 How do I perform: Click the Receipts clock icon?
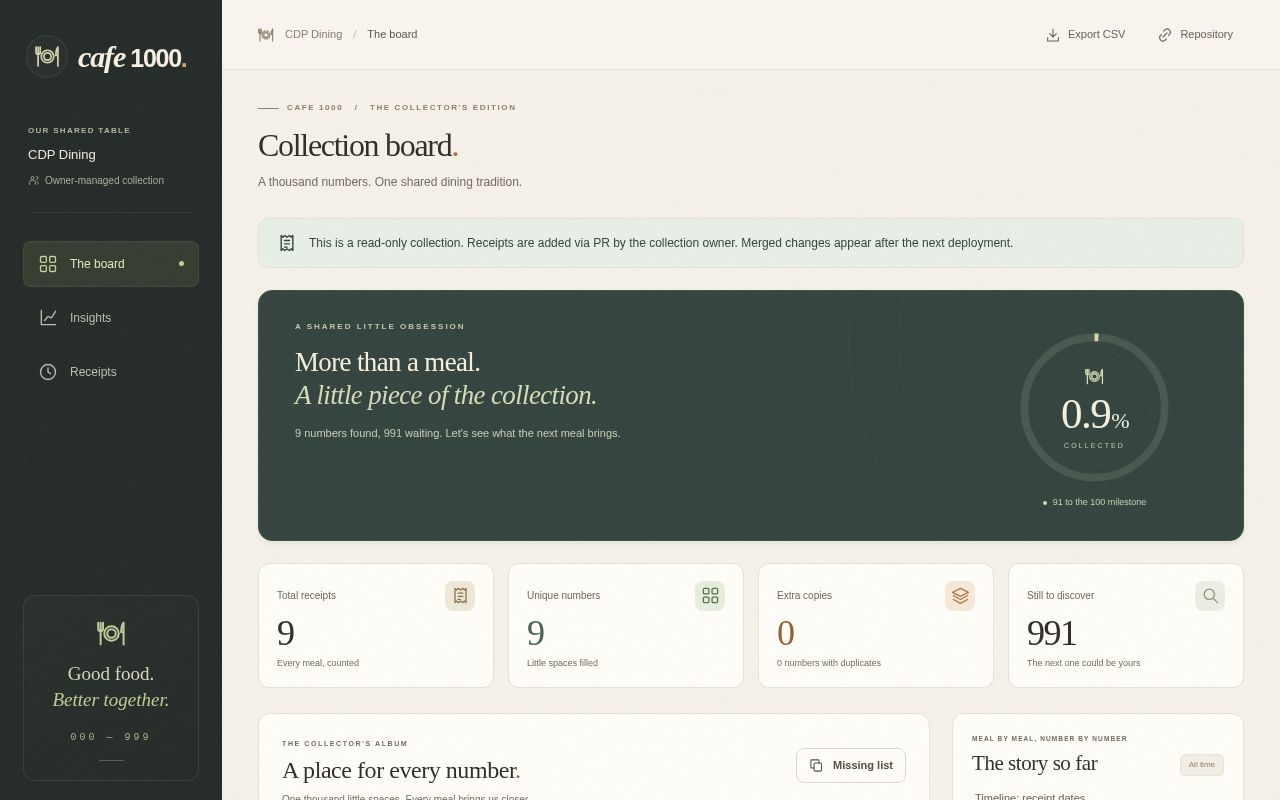(x=48, y=372)
